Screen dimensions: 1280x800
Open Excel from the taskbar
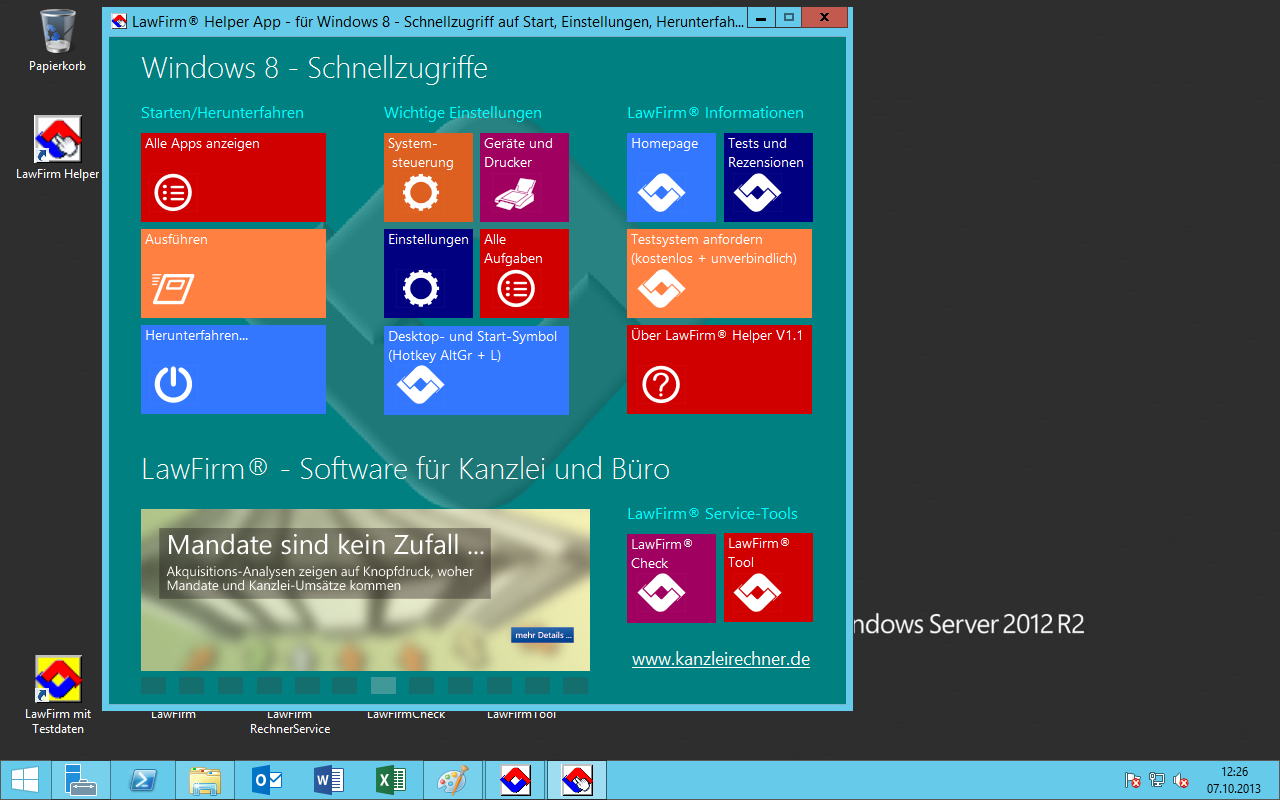(x=390, y=780)
